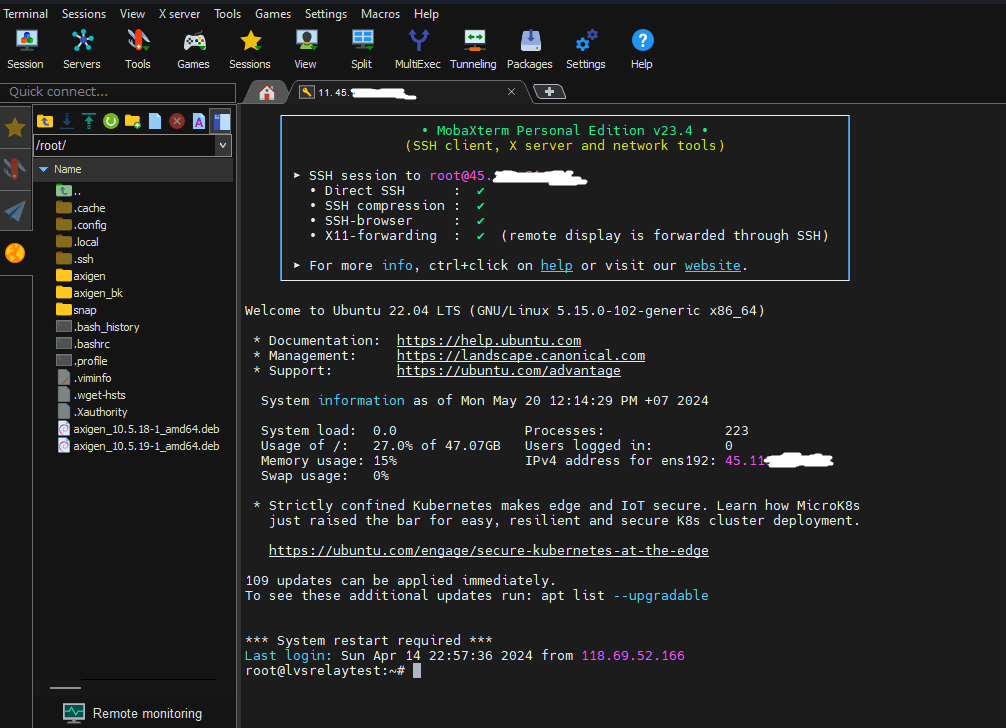Click the Help question mark icon

[642, 49]
